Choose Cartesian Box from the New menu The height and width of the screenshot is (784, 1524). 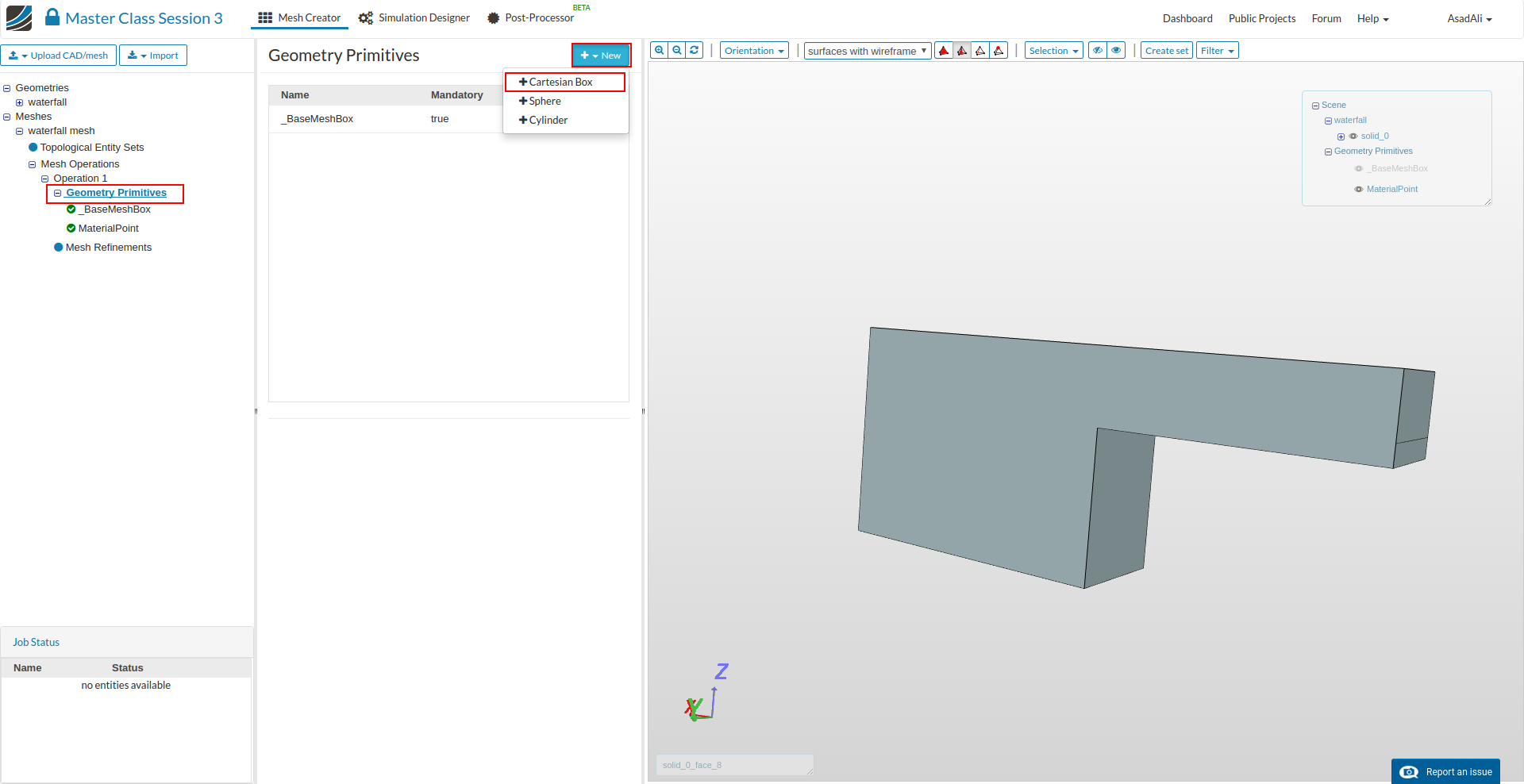point(560,83)
